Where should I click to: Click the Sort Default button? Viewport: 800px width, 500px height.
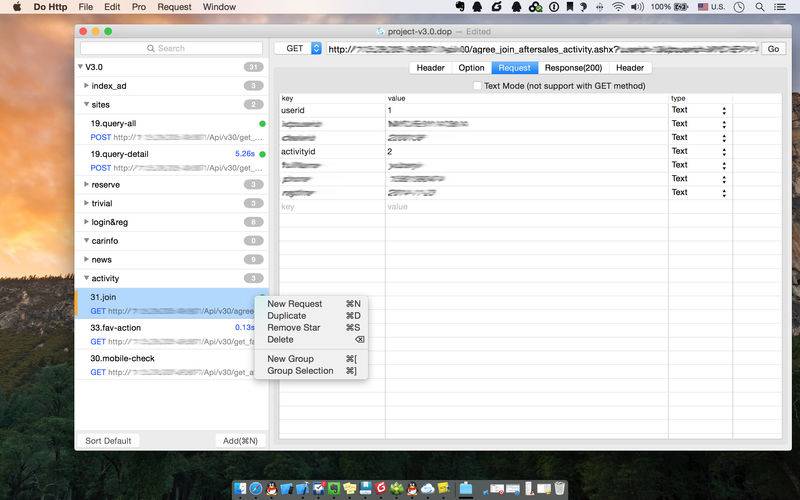tap(108, 441)
